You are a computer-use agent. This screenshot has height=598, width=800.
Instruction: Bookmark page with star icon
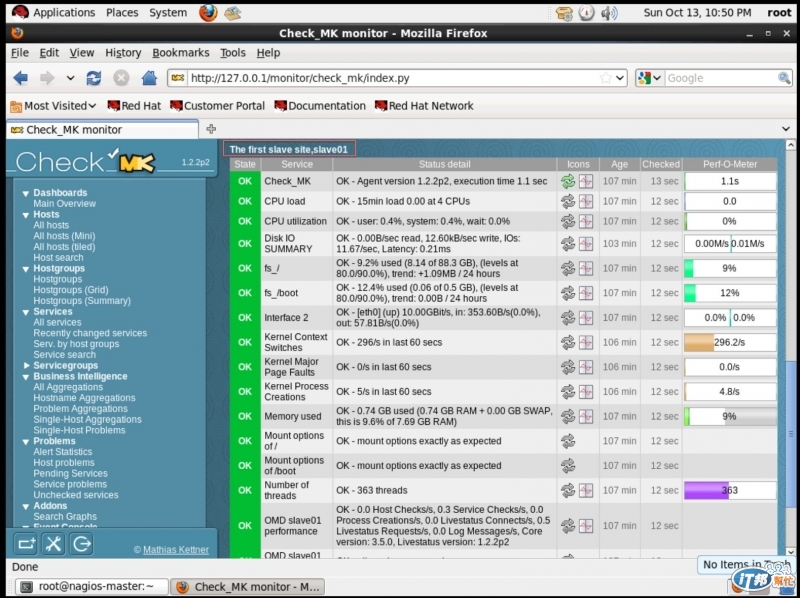(x=606, y=78)
